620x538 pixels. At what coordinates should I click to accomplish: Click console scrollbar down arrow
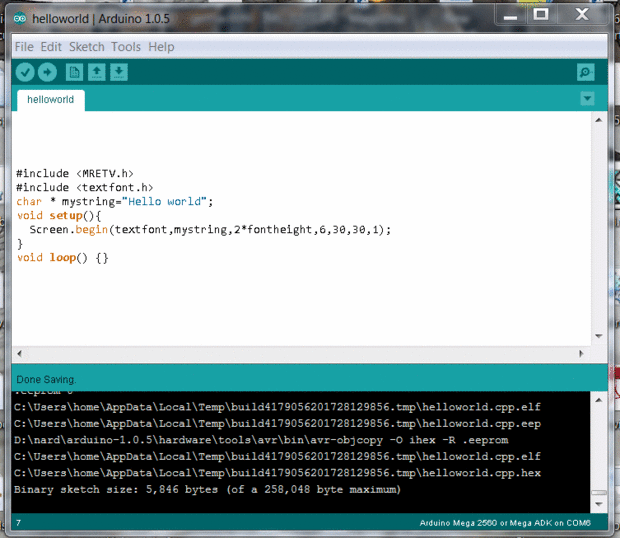[599, 504]
